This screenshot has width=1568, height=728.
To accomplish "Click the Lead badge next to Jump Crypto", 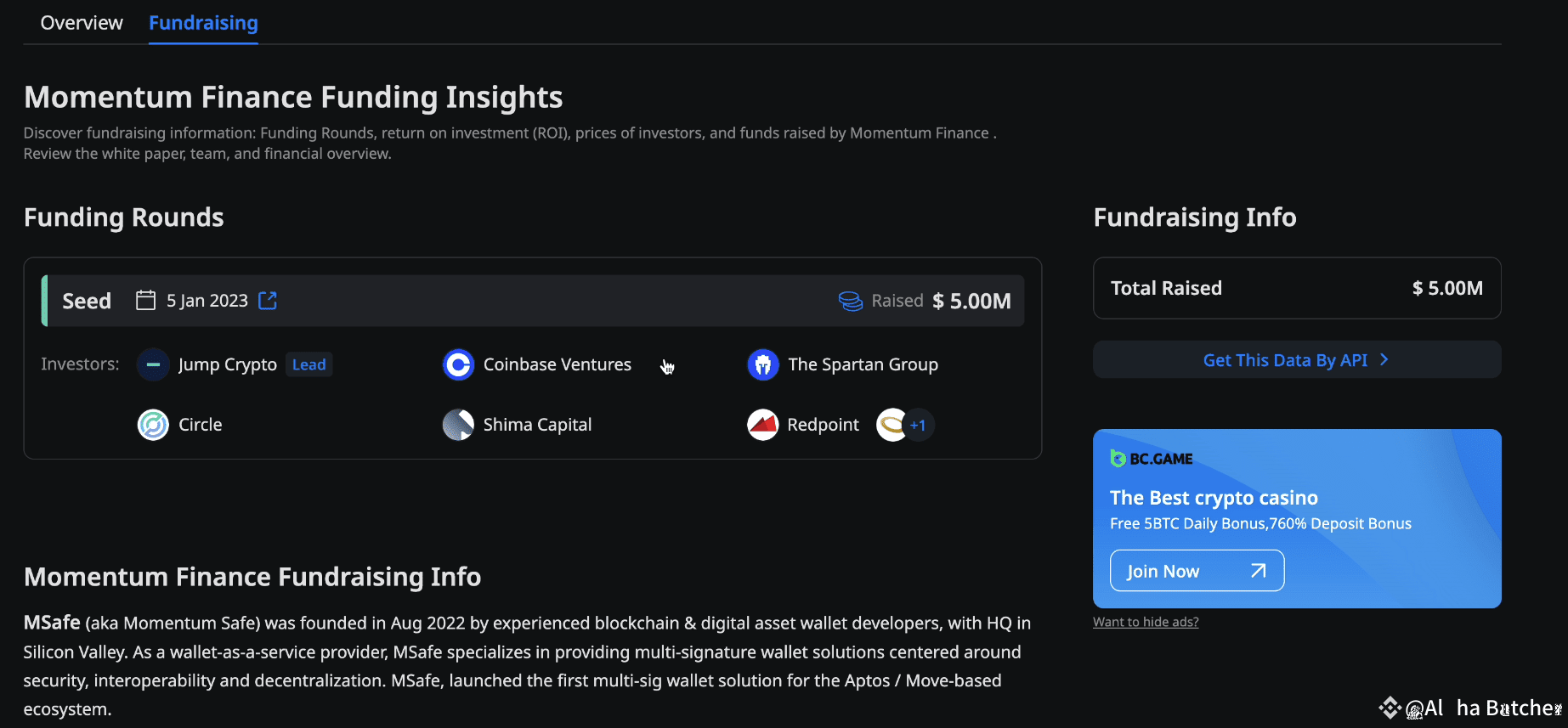I will click(x=309, y=364).
